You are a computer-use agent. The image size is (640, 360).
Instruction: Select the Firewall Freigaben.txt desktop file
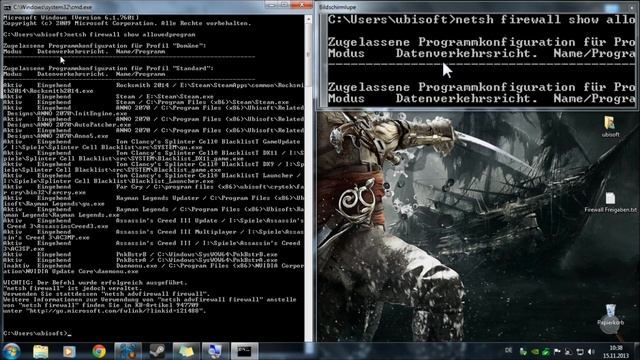(x=610, y=202)
